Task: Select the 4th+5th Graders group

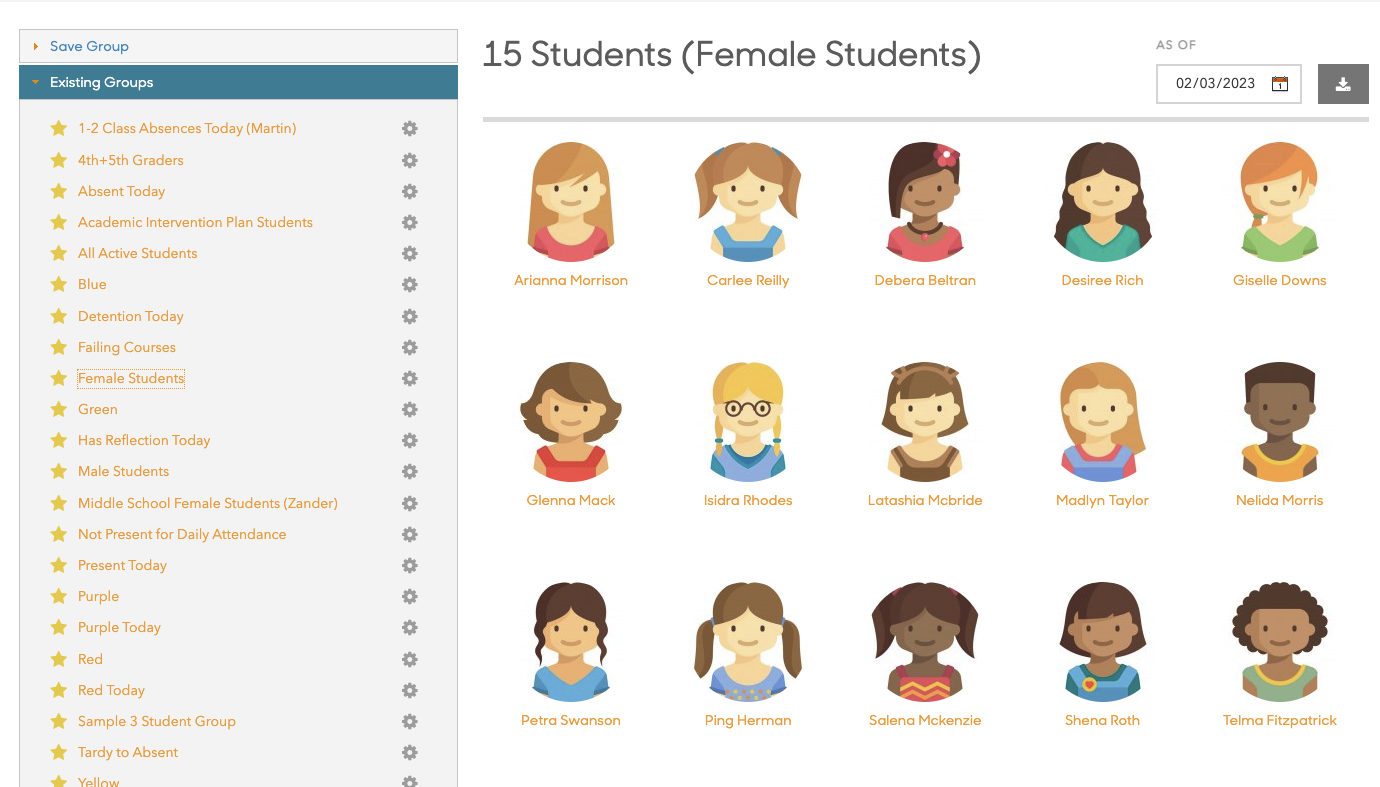Action: (130, 160)
